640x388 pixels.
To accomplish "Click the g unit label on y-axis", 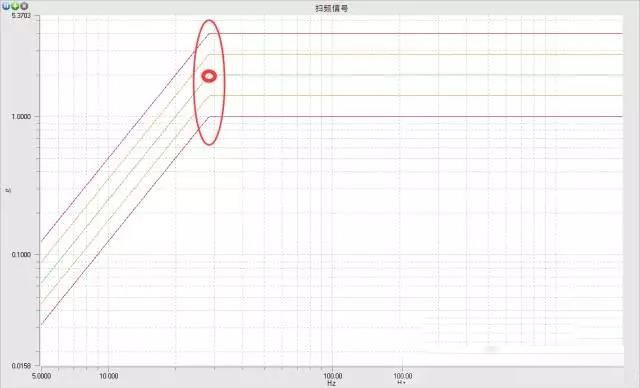I will [x=8, y=190].
